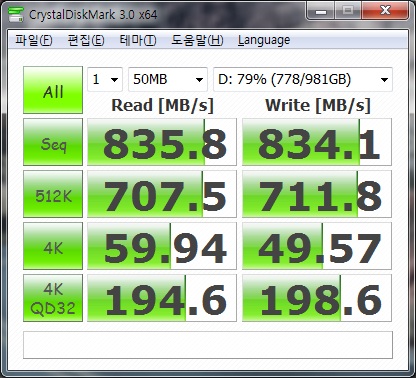Open the 편집(E) menu
The image size is (416, 378).
click(86, 40)
